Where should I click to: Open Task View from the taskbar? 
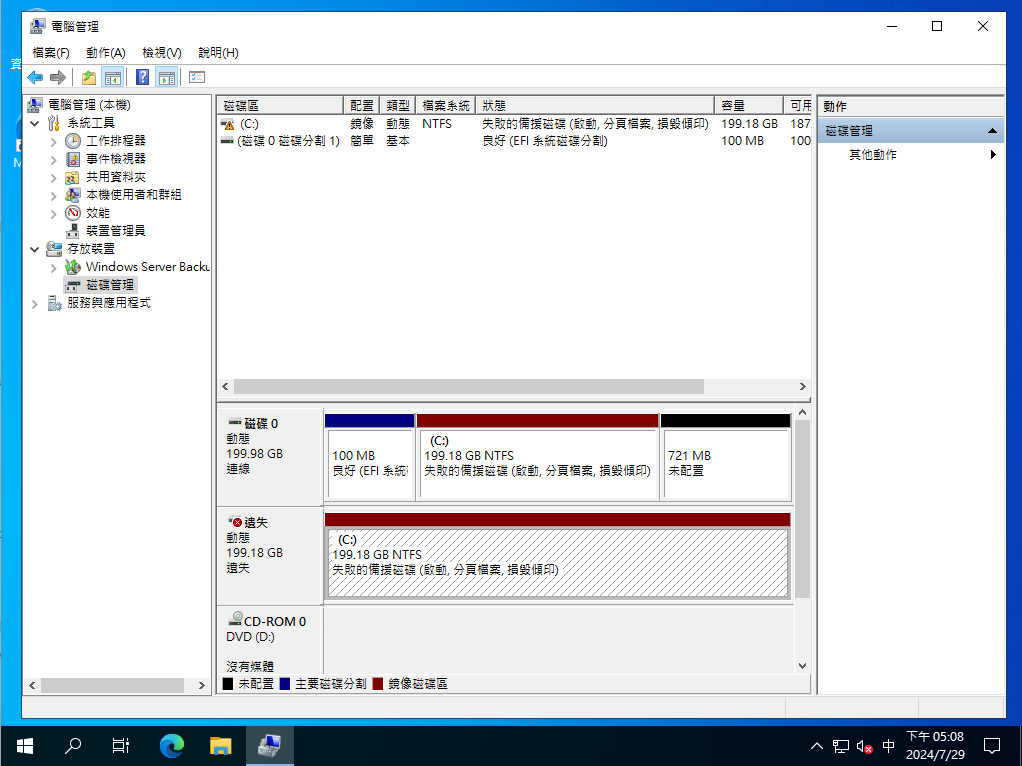pyautogui.click(x=121, y=746)
